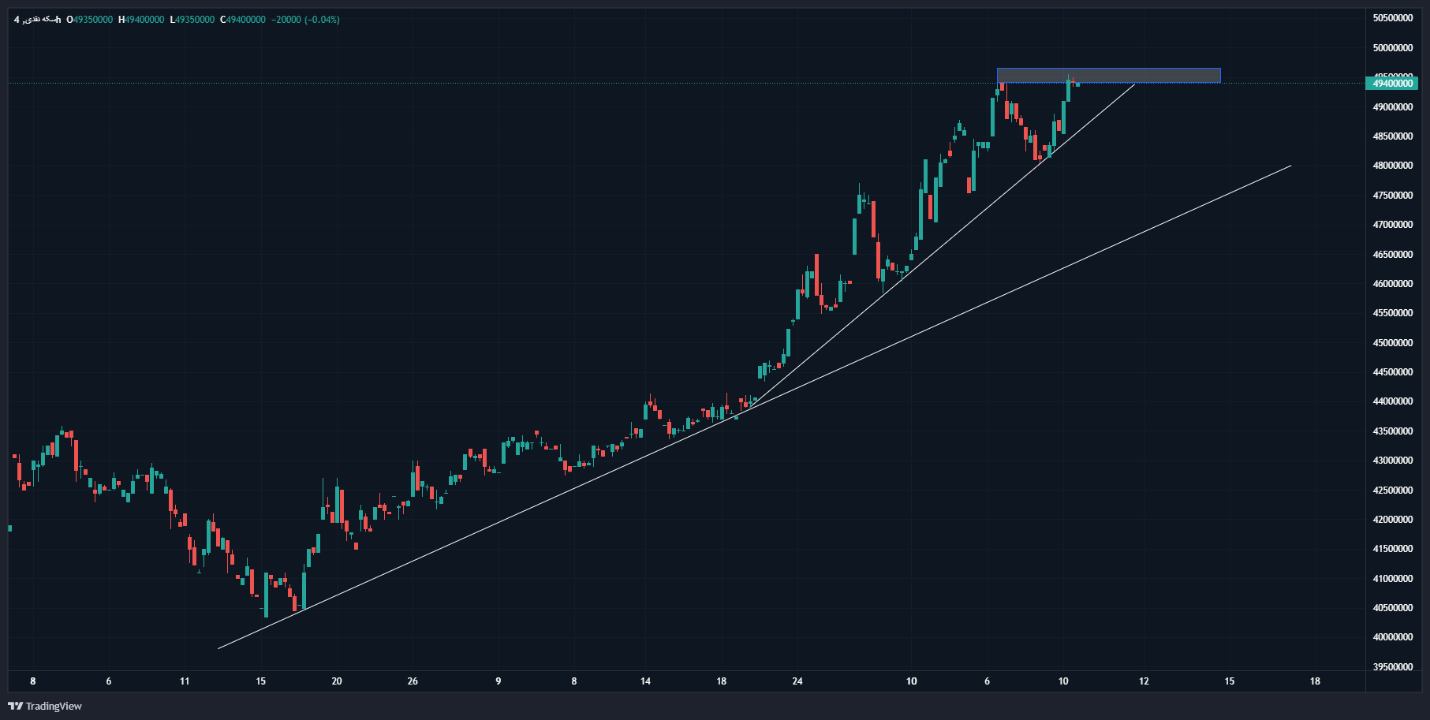Click date label 12 on time axis
Viewport: 1430px width, 720px height.
[1144, 682]
